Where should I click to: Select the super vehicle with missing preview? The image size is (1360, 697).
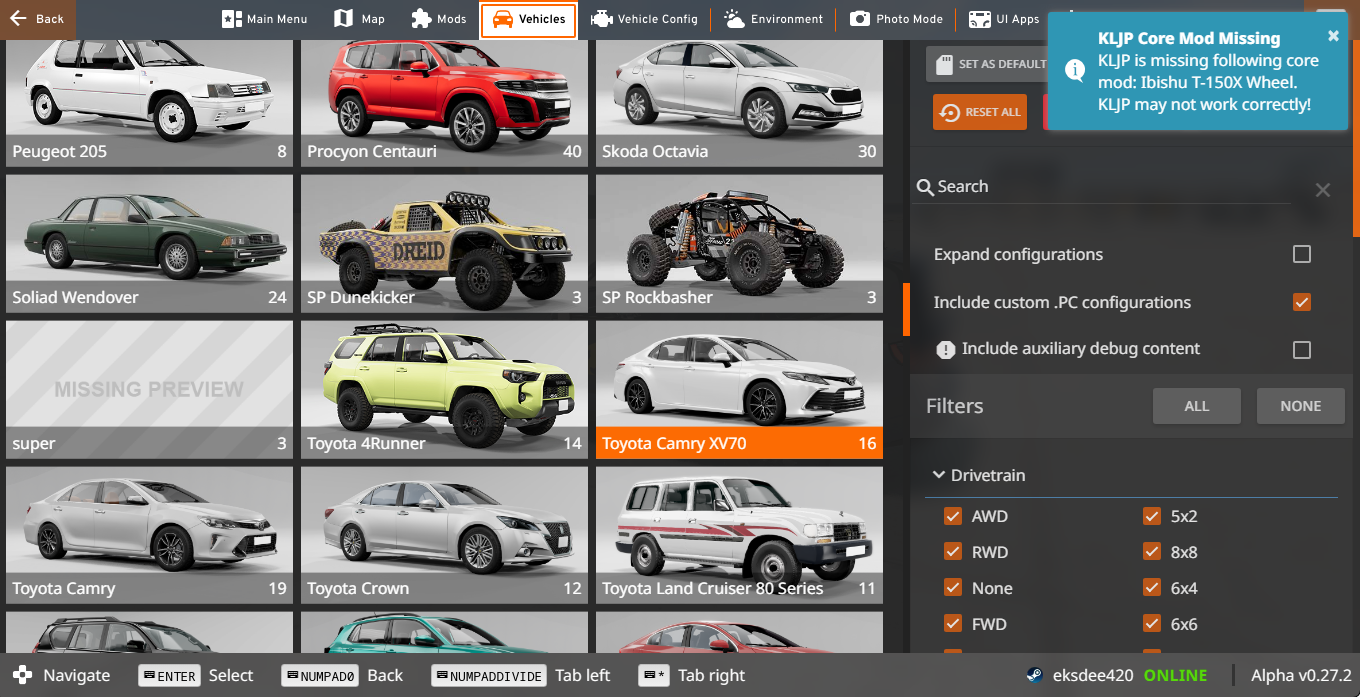(149, 390)
